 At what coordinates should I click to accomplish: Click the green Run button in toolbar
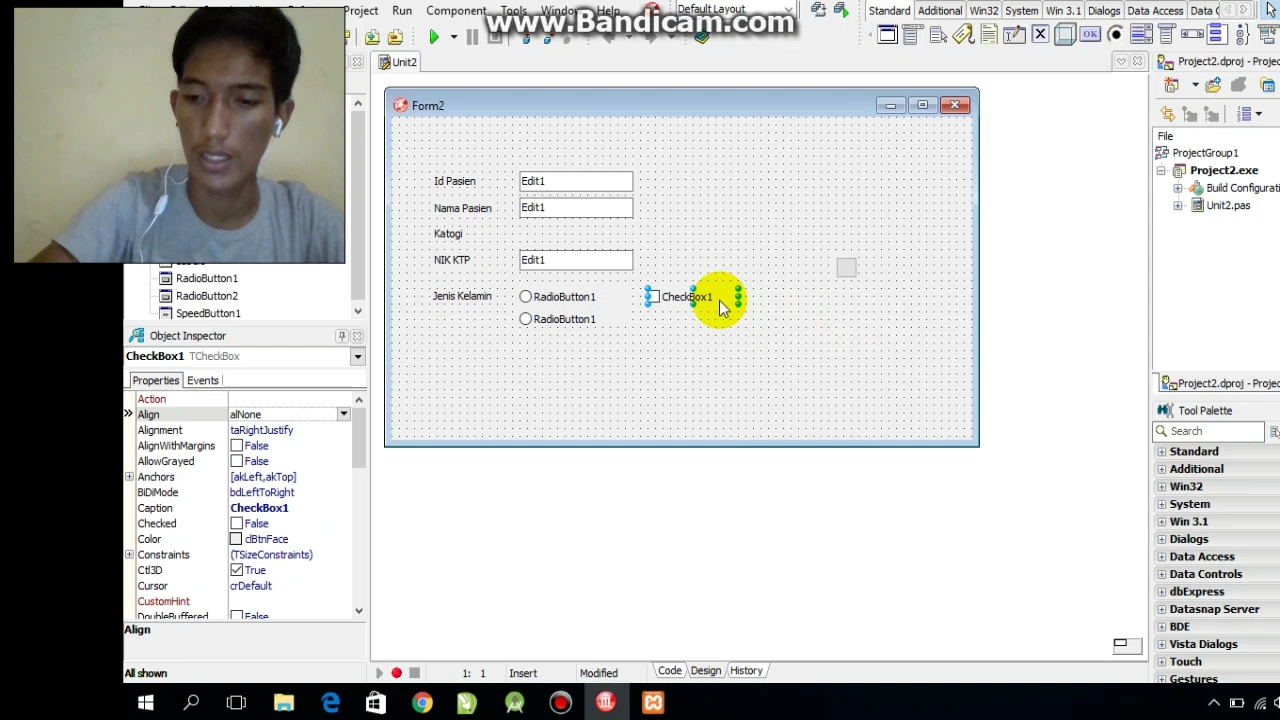pos(433,37)
